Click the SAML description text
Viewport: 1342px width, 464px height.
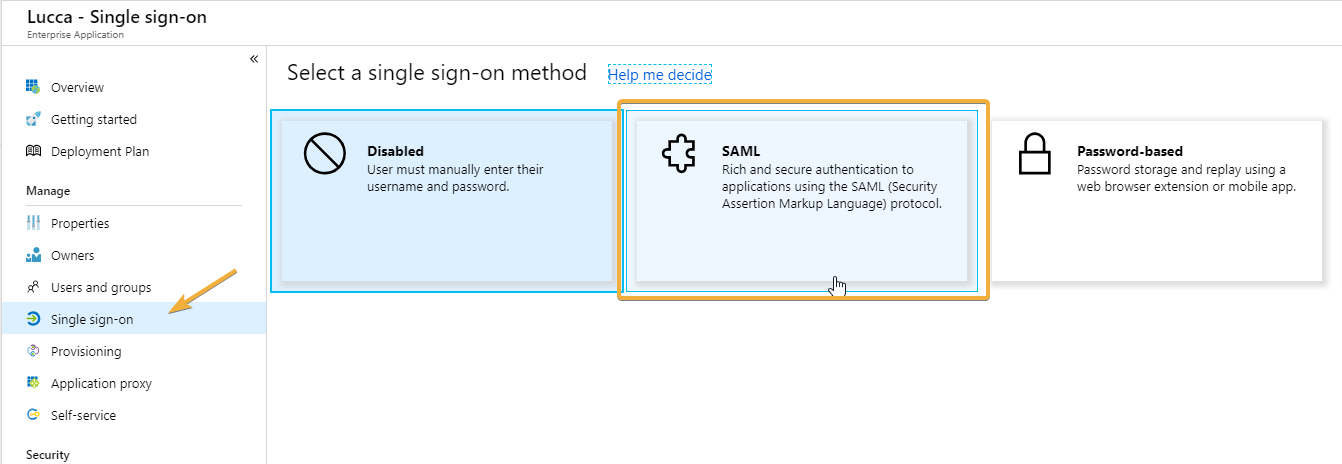click(x=832, y=186)
